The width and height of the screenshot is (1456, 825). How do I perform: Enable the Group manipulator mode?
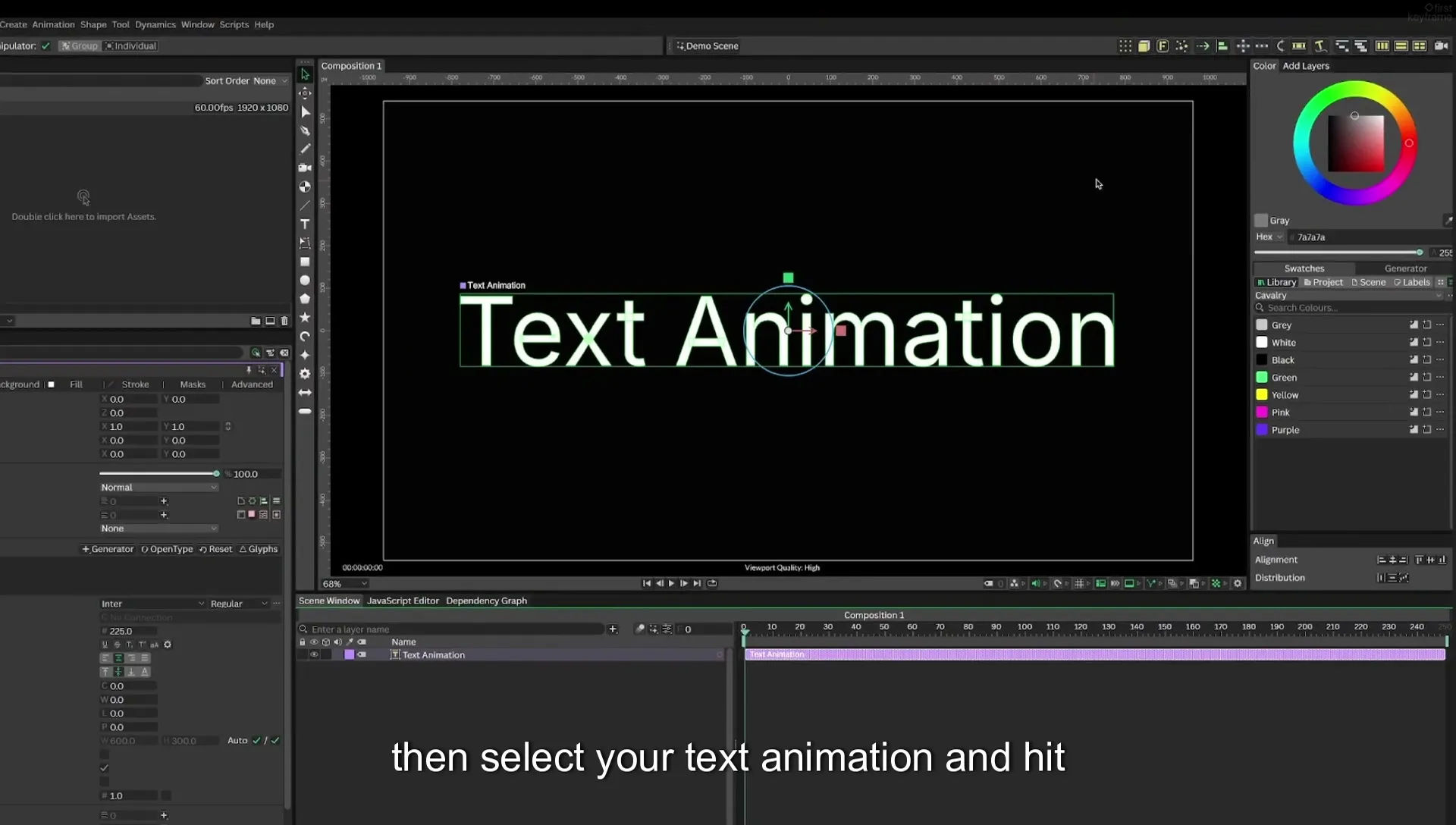click(80, 46)
